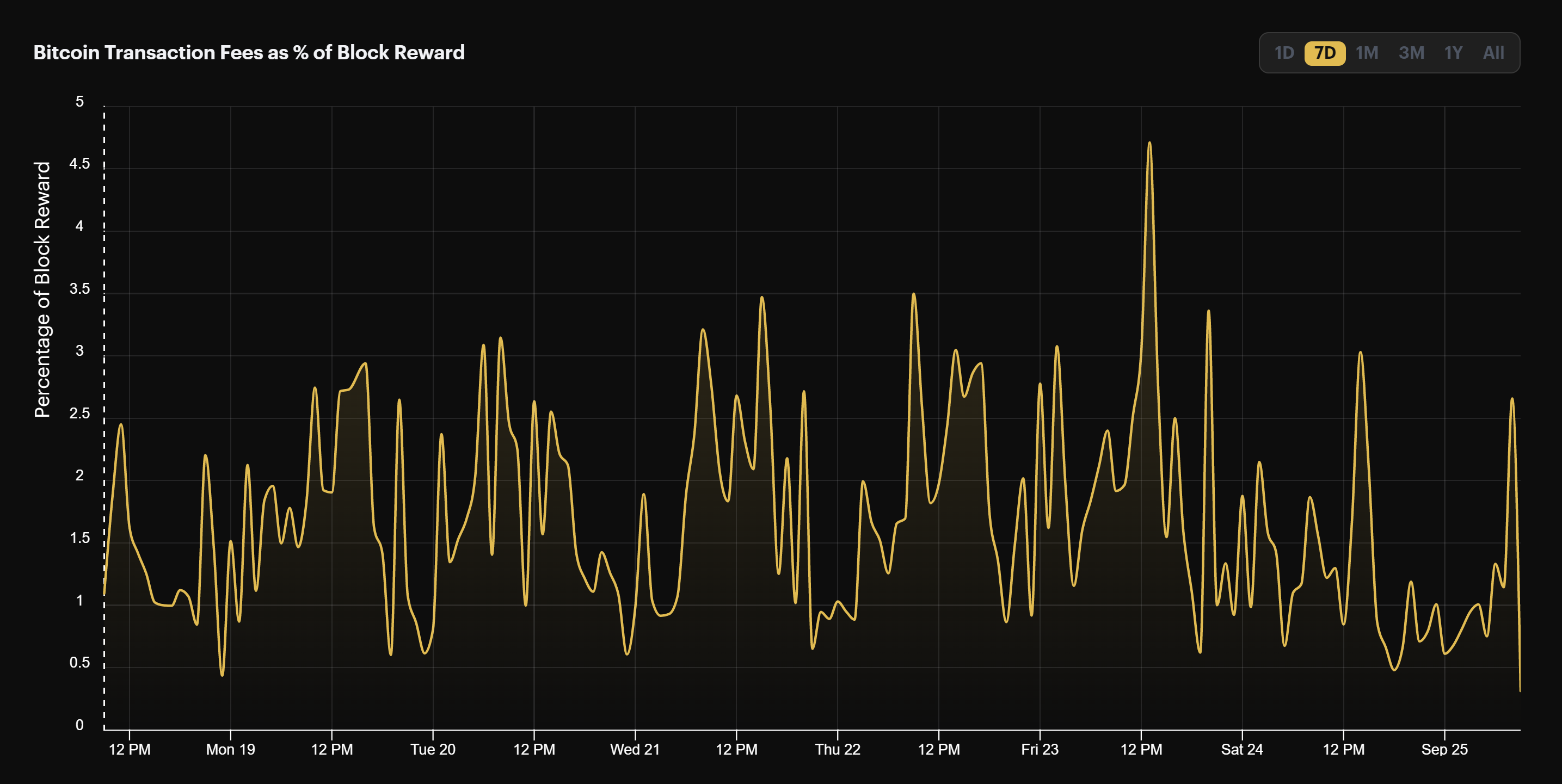The height and width of the screenshot is (784, 1562).
Task: Click the 'Percentage of Block Reward' axis label
Action: [42, 289]
